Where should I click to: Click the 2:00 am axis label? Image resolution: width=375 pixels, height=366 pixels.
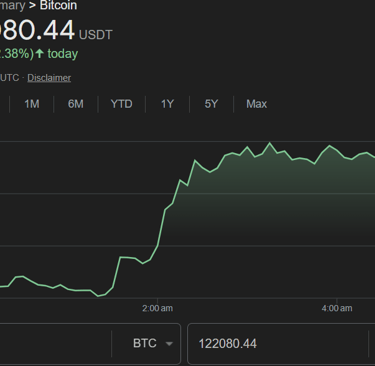point(157,308)
